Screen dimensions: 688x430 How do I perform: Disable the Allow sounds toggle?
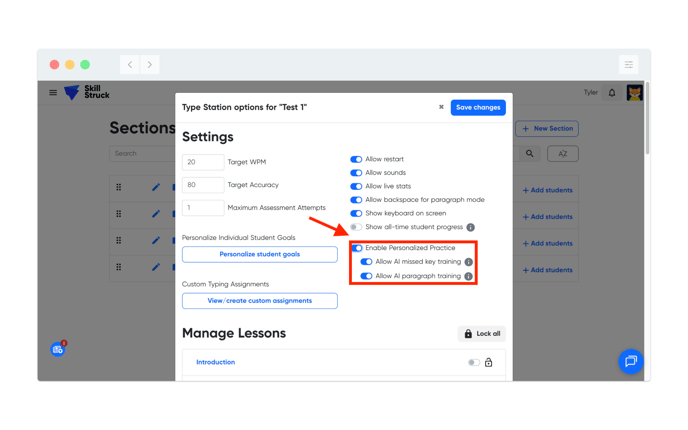356,173
